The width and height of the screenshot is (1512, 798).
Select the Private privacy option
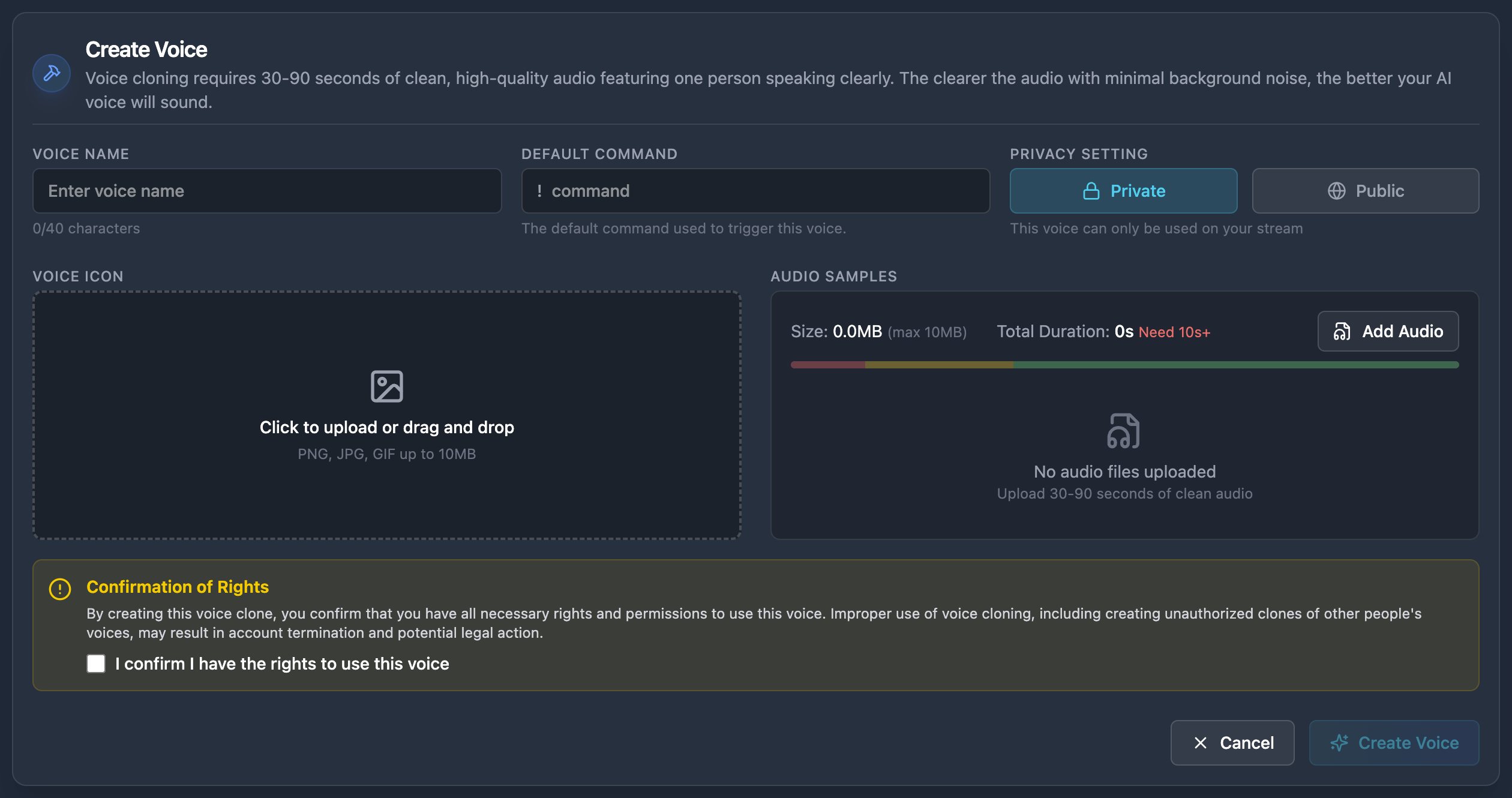point(1123,191)
